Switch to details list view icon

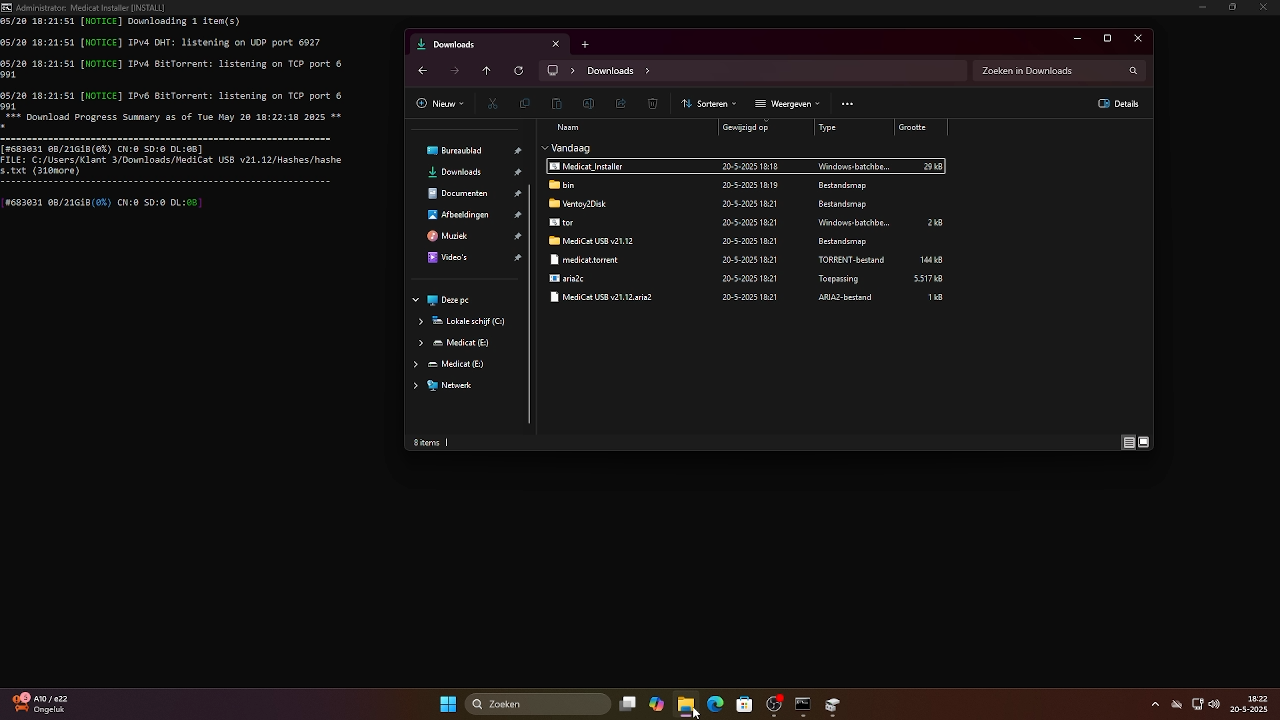click(x=1128, y=442)
